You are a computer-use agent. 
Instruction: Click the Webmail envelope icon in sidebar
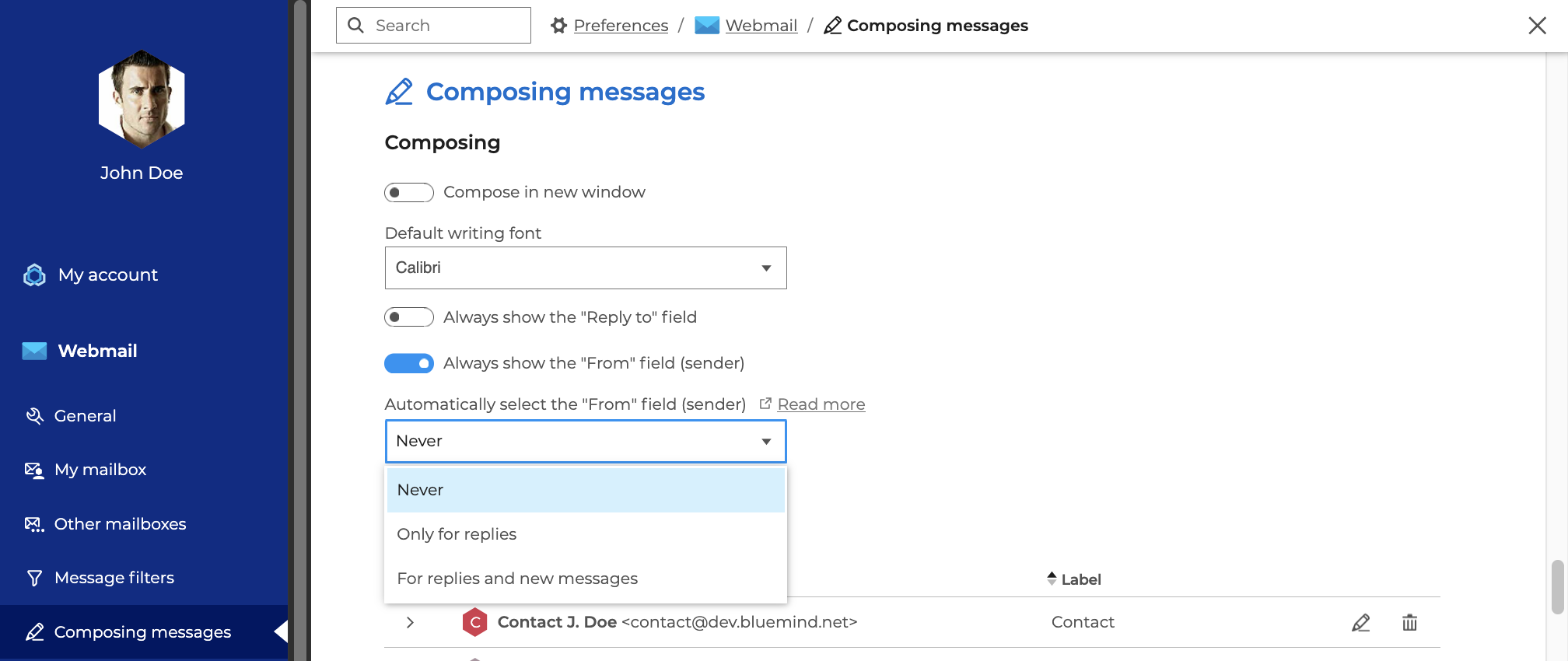[34, 351]
